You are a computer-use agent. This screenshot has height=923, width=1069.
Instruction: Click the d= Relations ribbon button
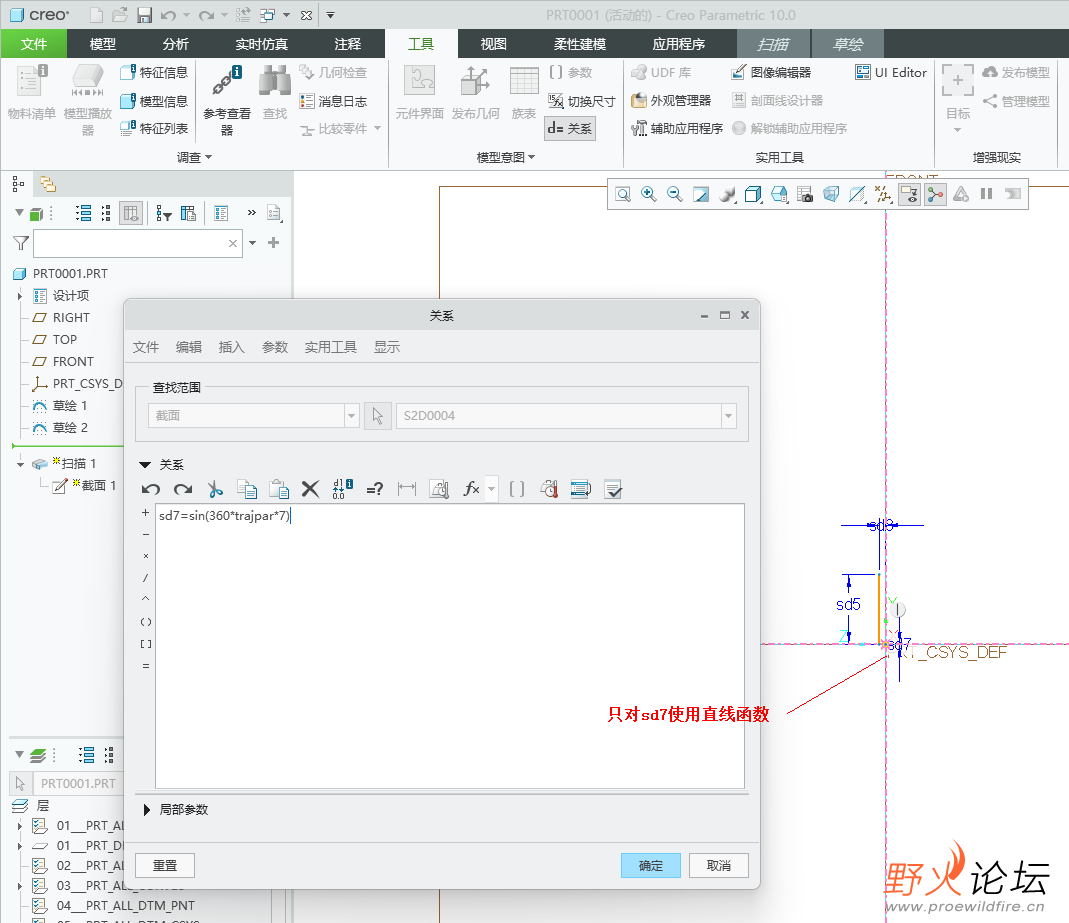[570, 128]
